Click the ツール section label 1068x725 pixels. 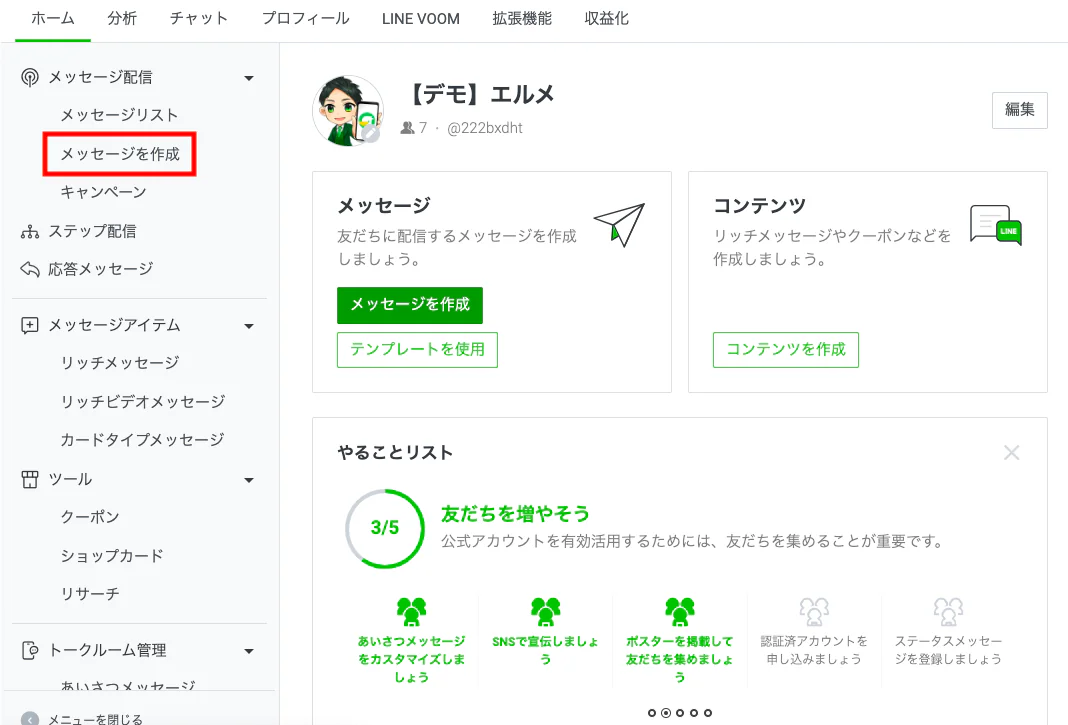click(70, 480)
